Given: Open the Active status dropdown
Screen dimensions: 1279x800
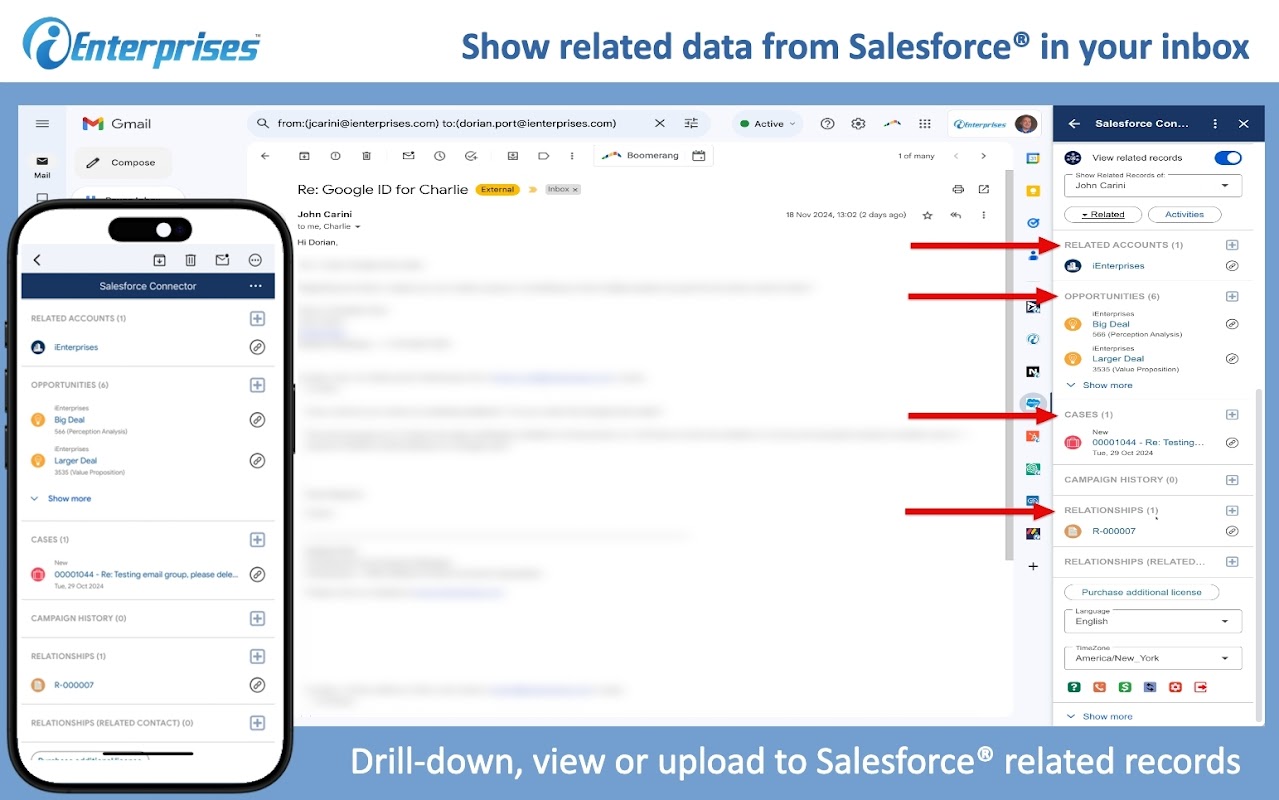Looking at the screenshot, I should coord(768,124).
